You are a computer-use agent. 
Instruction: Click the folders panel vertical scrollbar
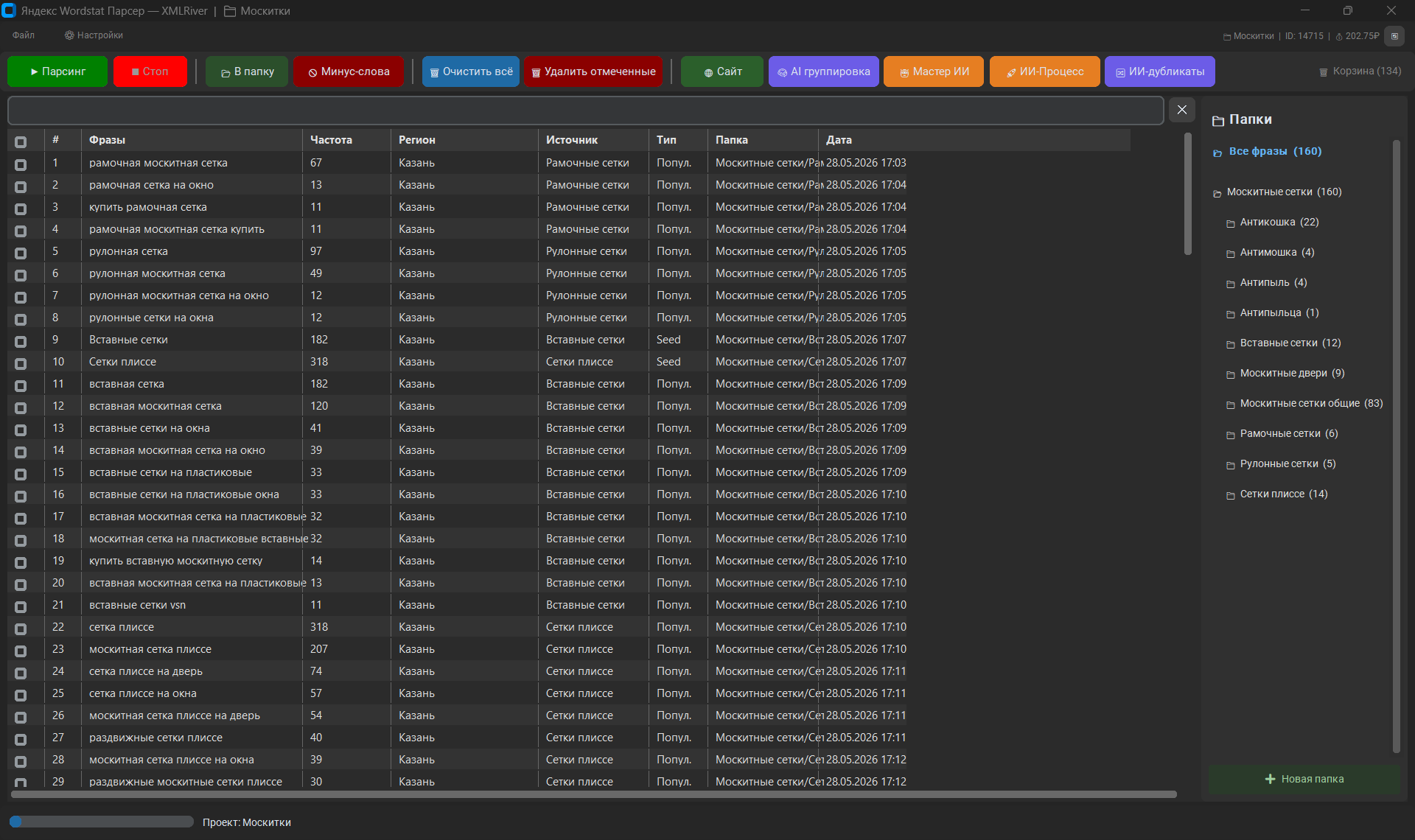[1396, 446]
